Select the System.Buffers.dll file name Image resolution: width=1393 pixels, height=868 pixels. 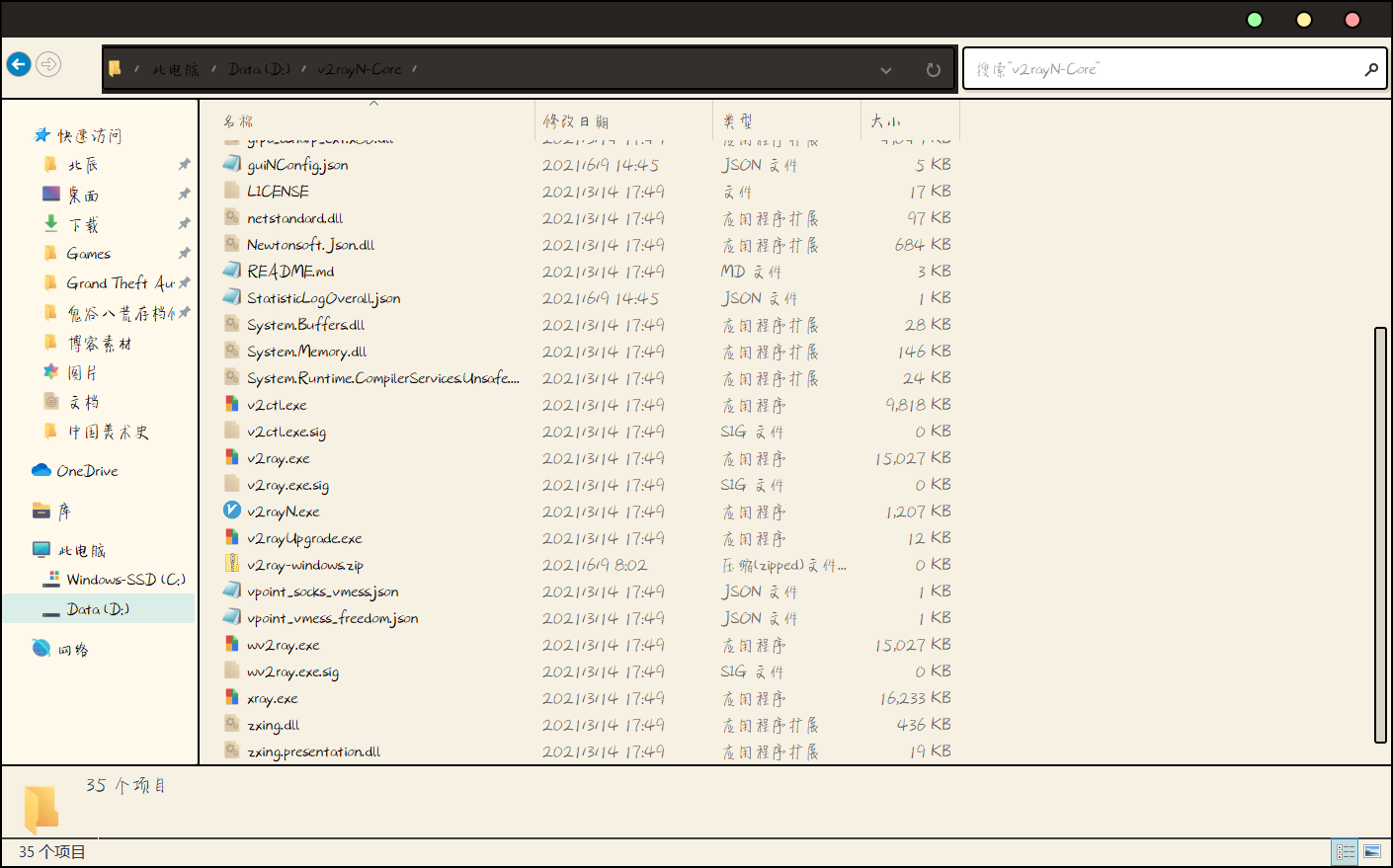(306, 325)
